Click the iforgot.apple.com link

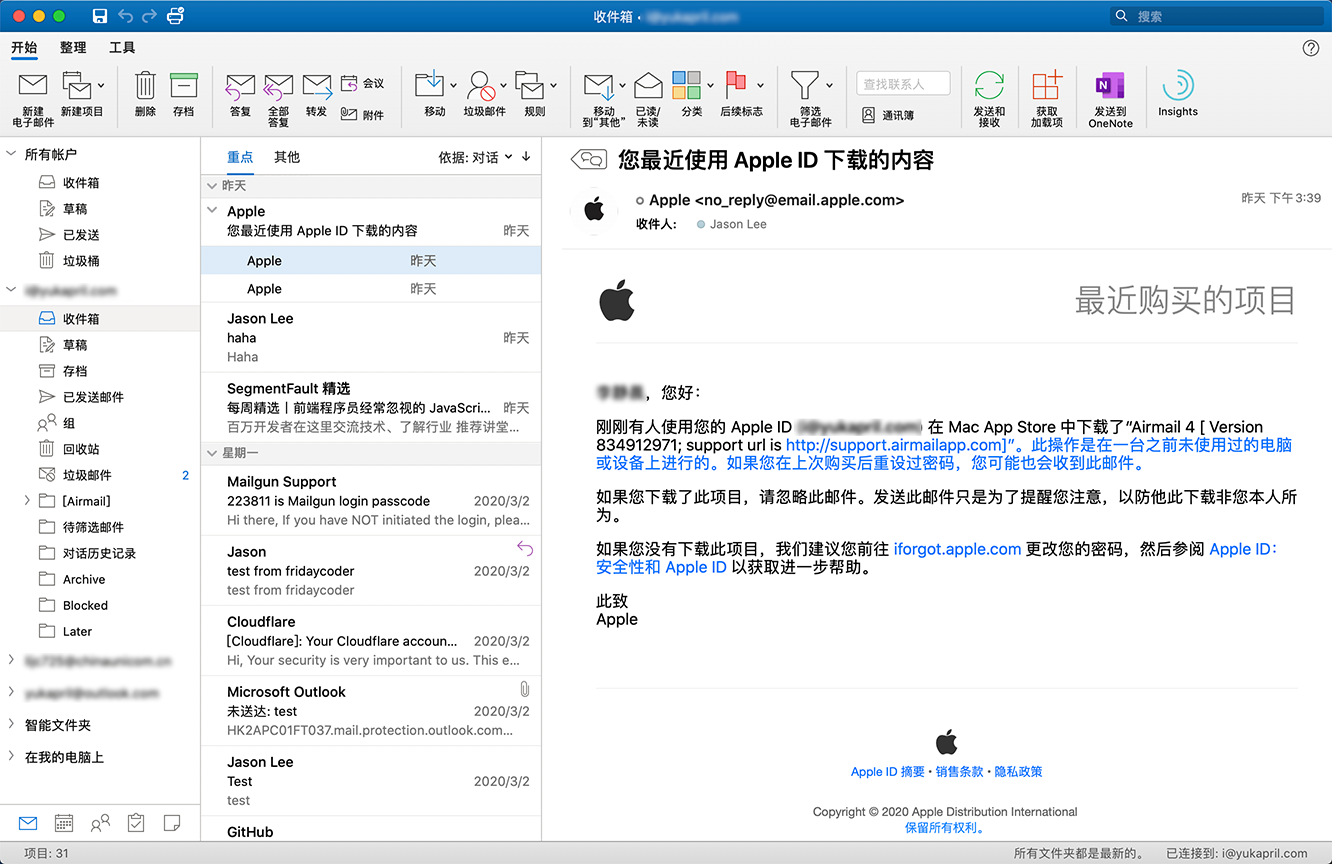[x=957, y=549]
